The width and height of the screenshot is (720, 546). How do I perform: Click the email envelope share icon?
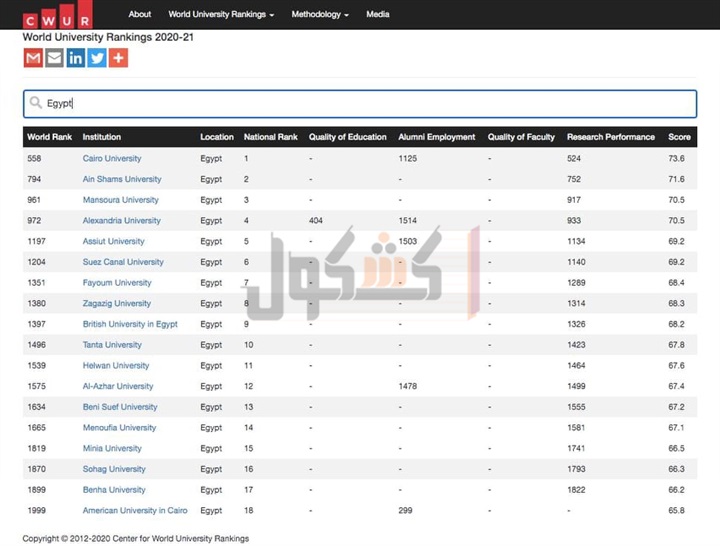click(54, 58)
